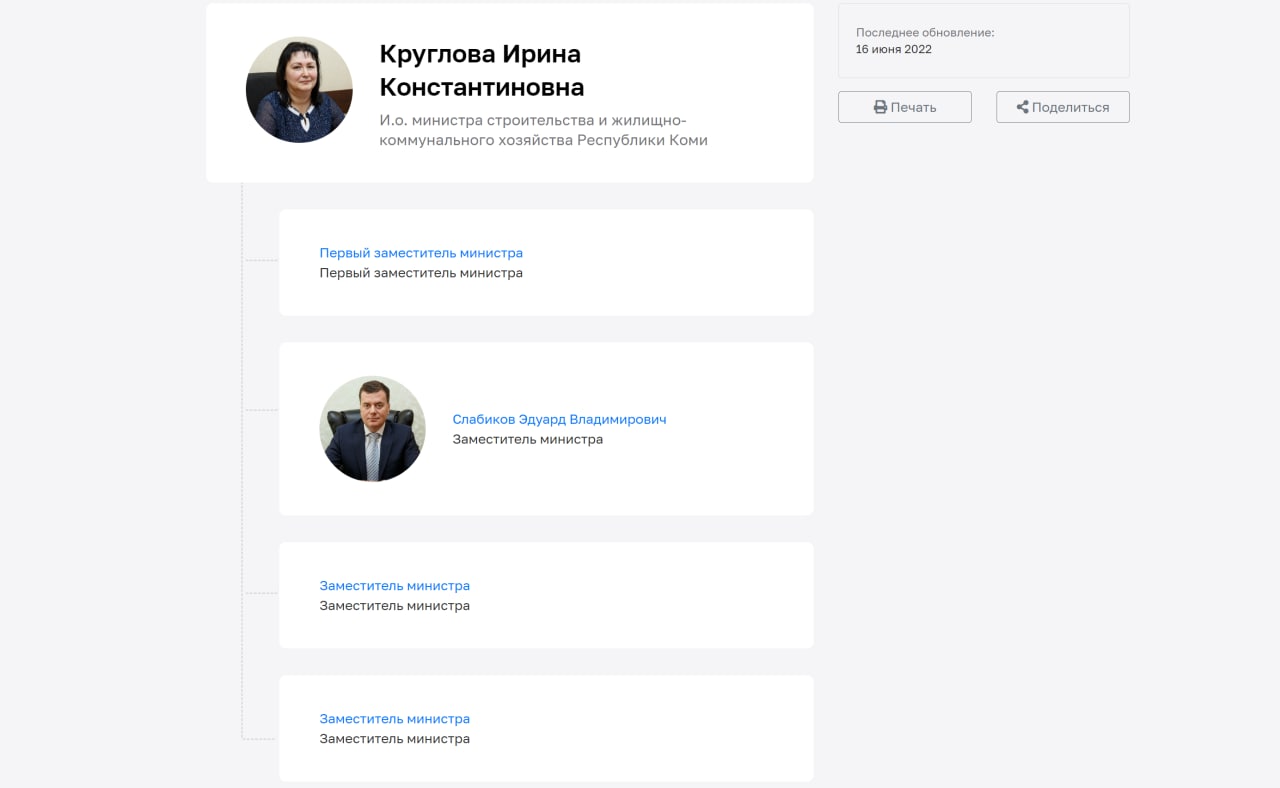Click the date 16 июня 2022
Viewport: 1280px width, 788px height.
(x=893, y=49)
